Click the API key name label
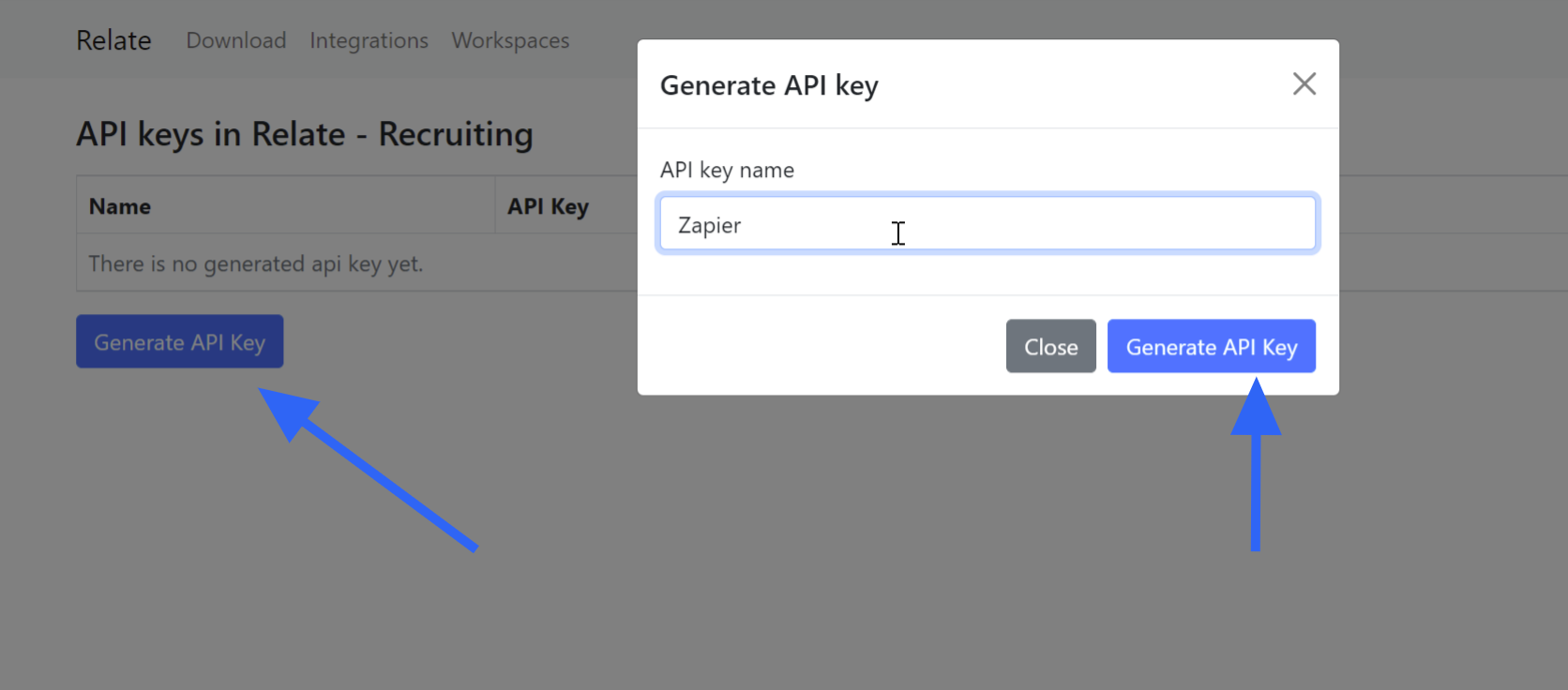 tap(727, 170)
